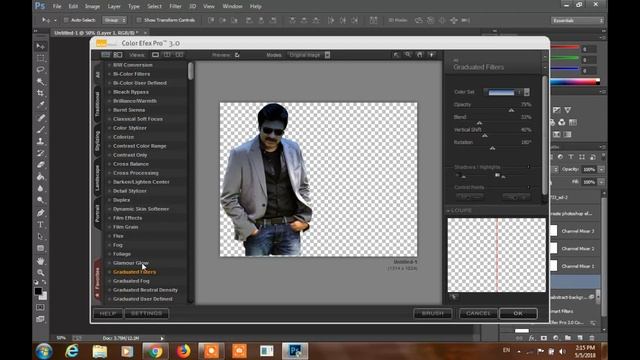Click the Windows Start button
640x360 pixels.
(x=43, y=351)
